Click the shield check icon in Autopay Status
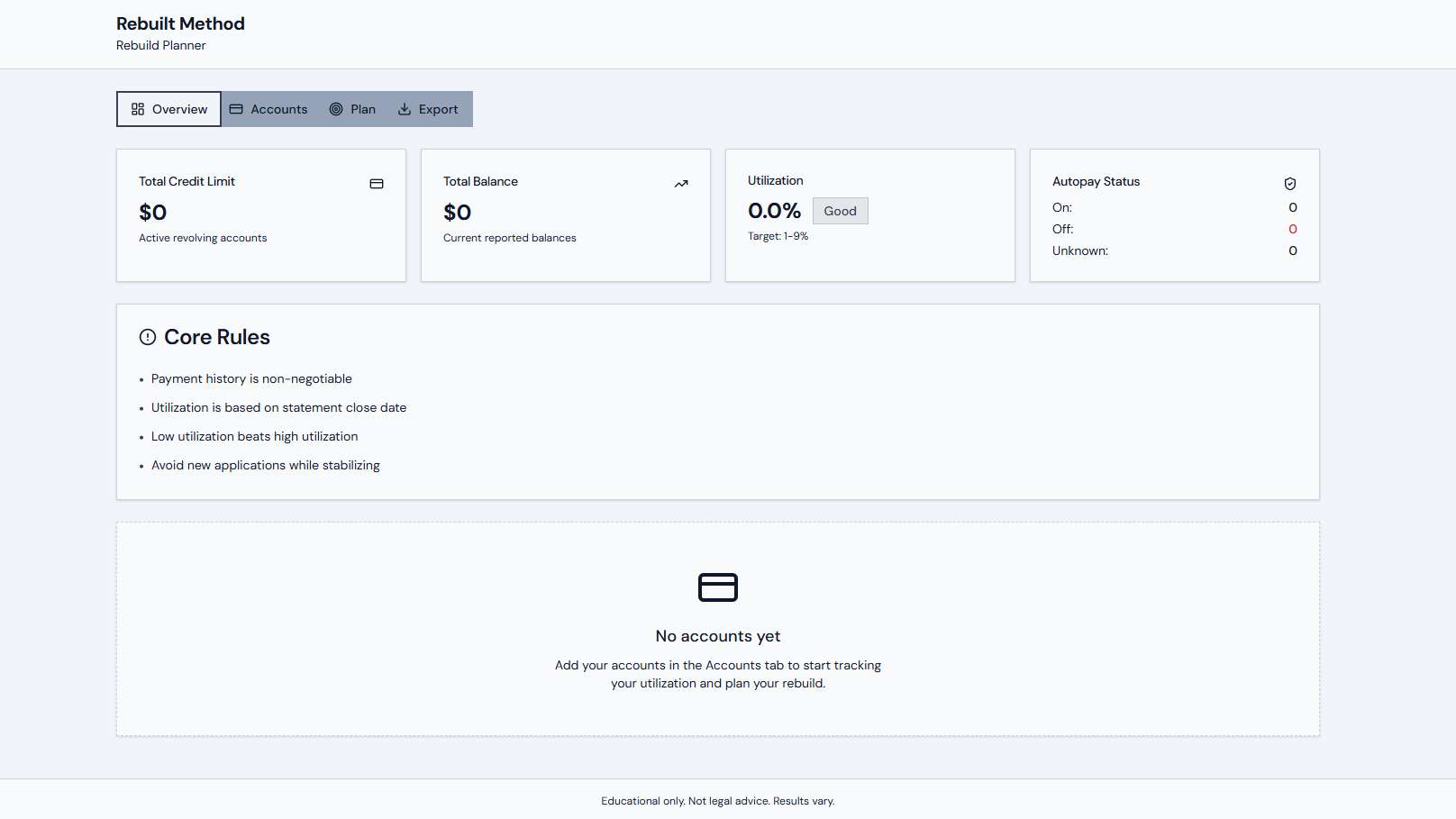Image resolution: width=1456 pixels, height=819 pixels. point(1290,184)
